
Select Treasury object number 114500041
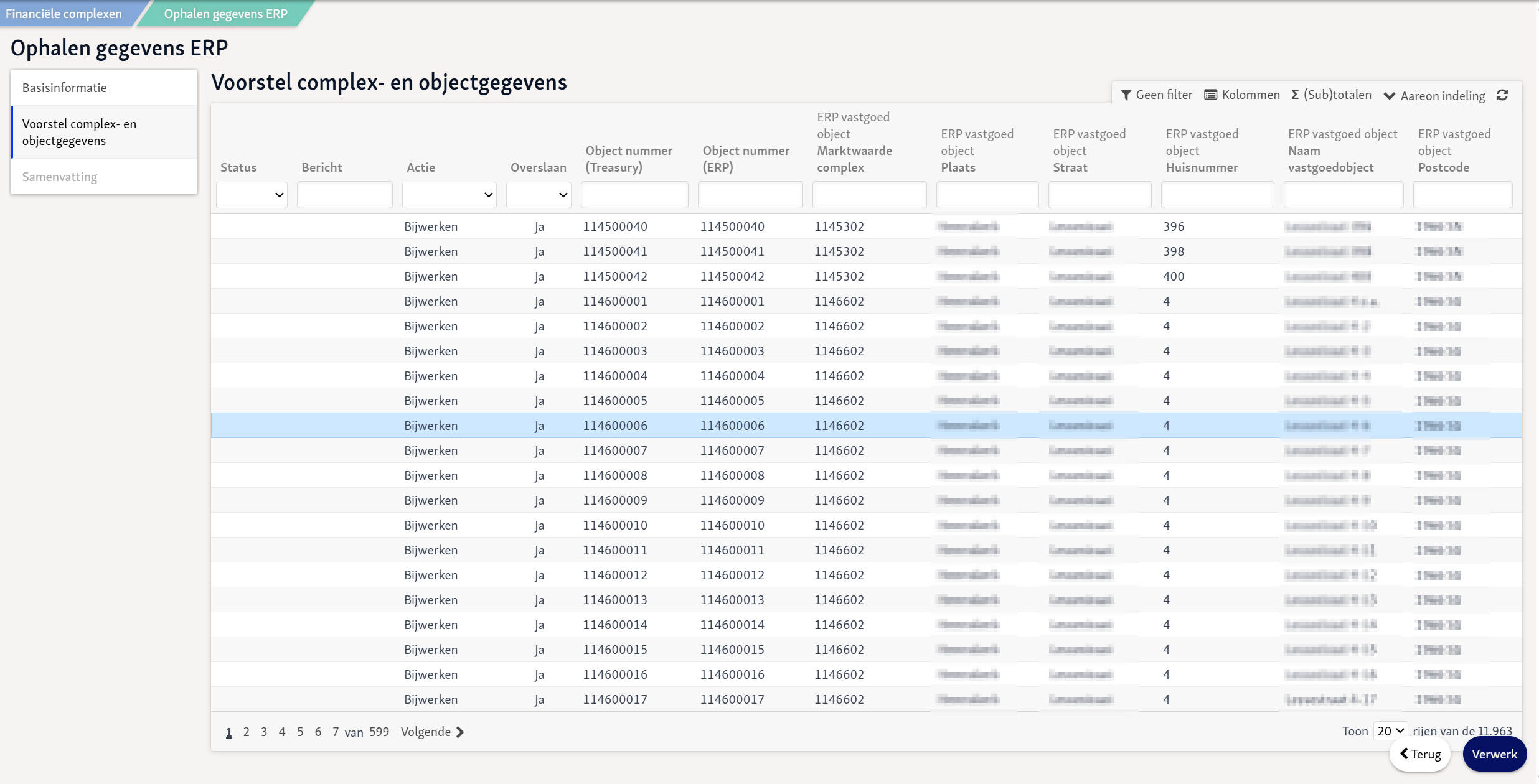(x=615, y=251)
